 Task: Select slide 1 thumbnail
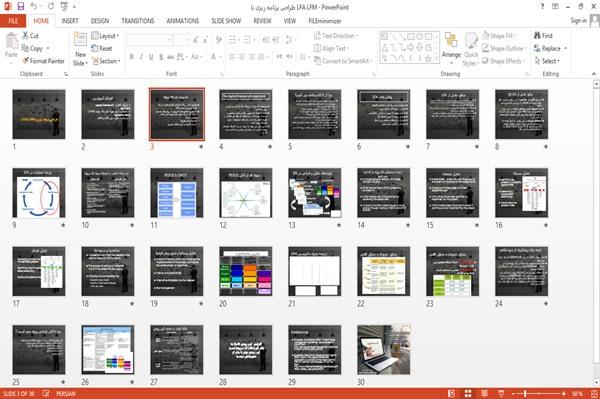pos(39,114)
